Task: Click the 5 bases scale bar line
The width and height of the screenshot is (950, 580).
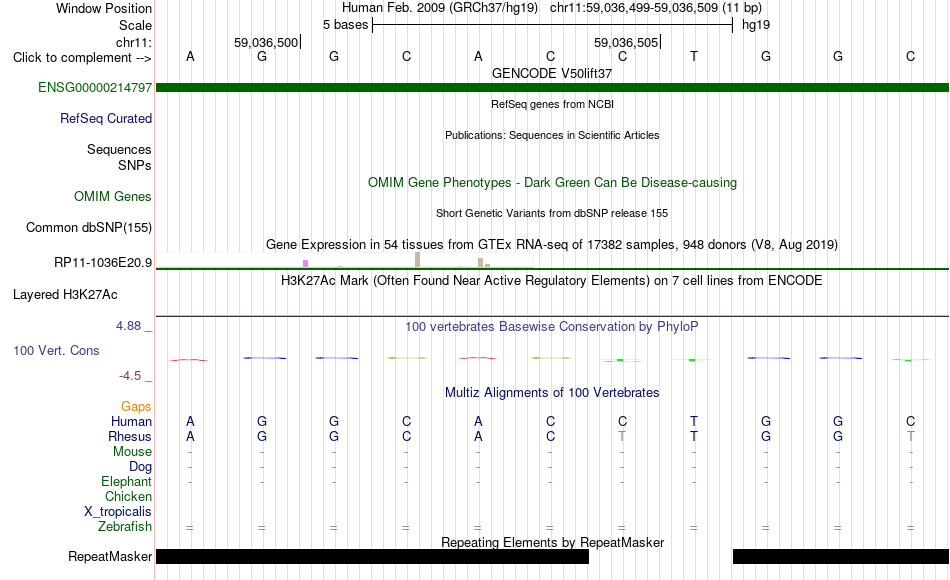Action: (553, 25)
